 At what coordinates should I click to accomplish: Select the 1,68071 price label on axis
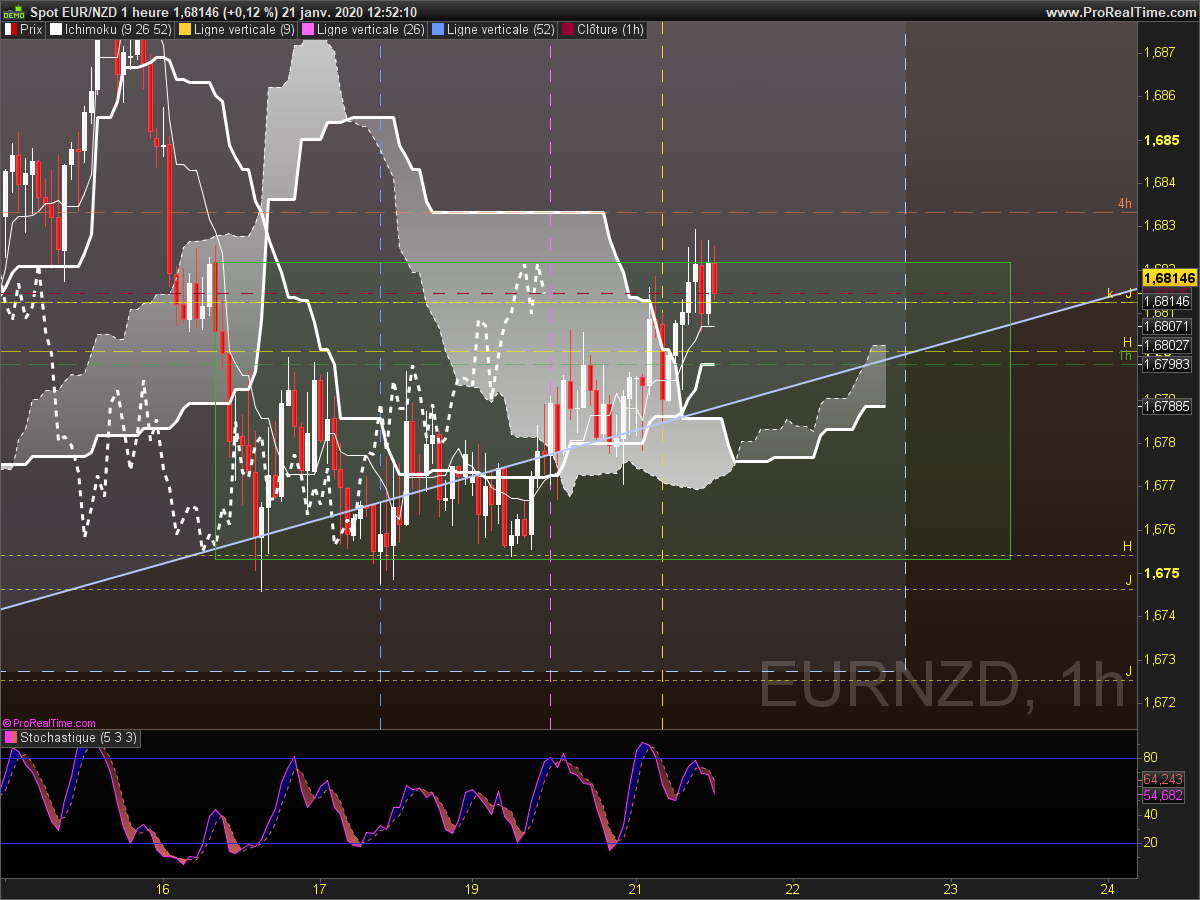(x=1166, y=326)
